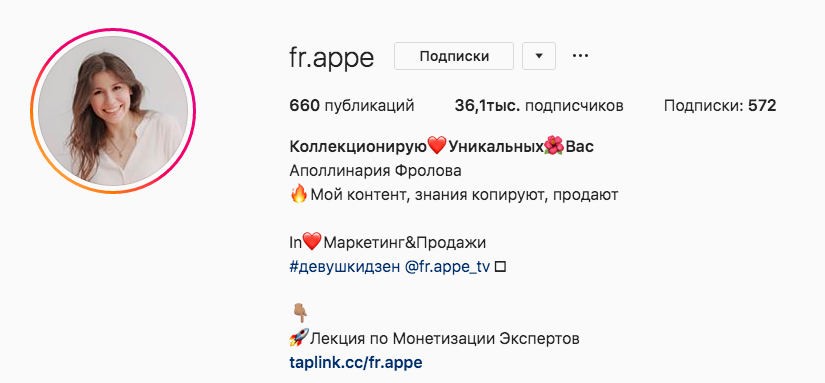Open the taplink.cc/fr.appe website link
The width and height of the screenshot is (825, 383).
point(356,362)
